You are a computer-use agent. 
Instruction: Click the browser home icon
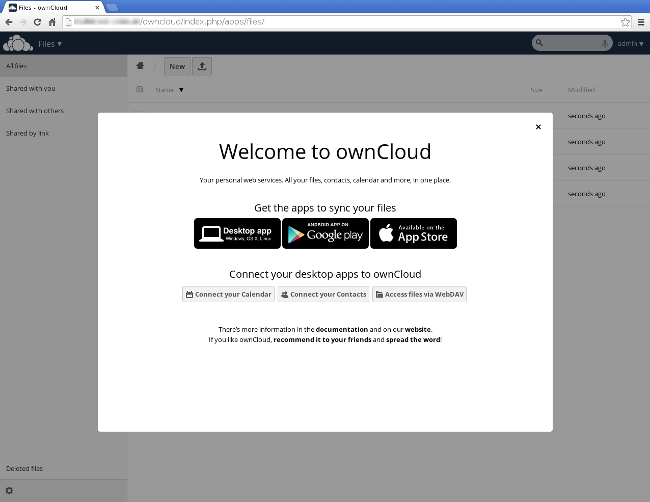pyautogui.click(x=52, y=22)
